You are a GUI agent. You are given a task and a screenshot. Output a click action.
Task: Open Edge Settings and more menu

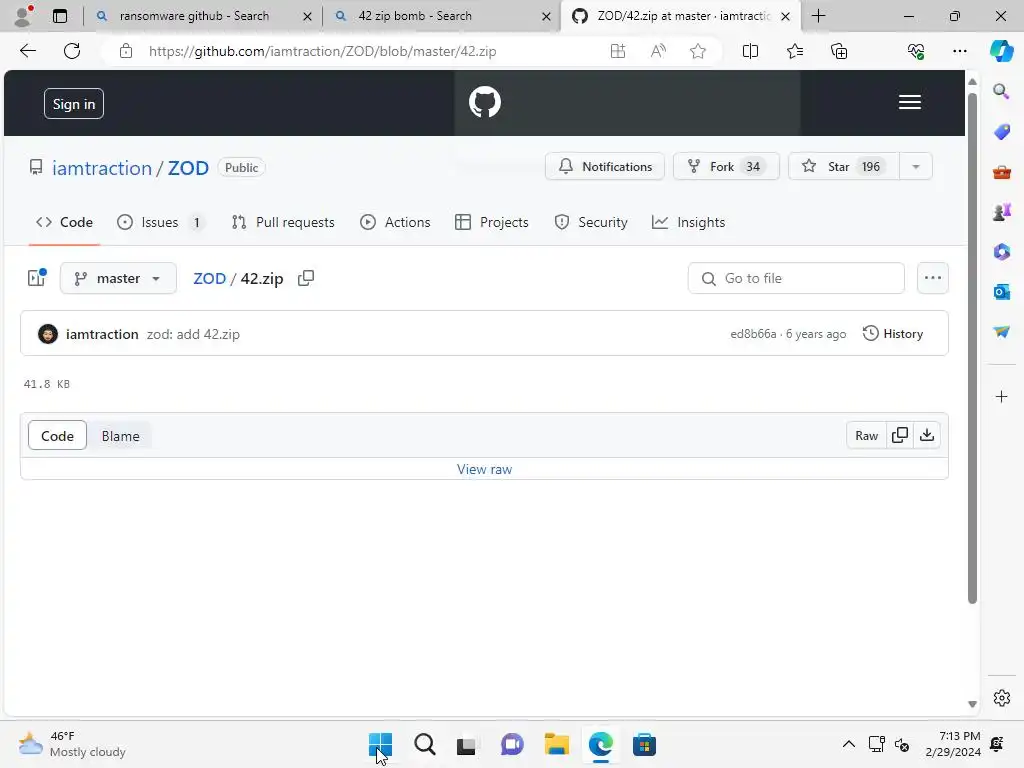click(959, 51)
